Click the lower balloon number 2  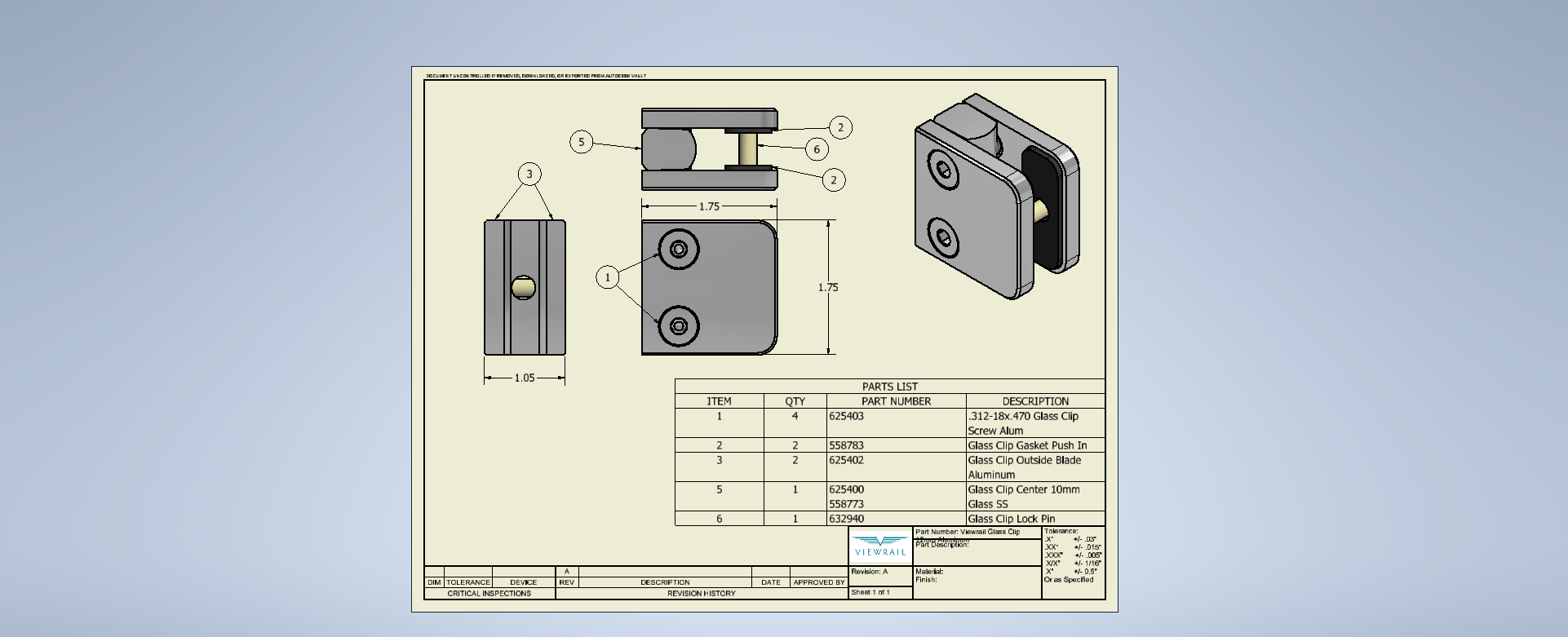(x=833, y=180)
